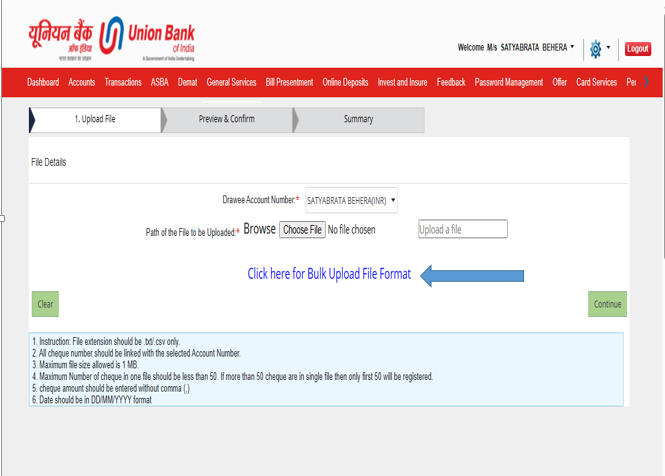Expand the settings gear dropdown arrow

[609, 48]
